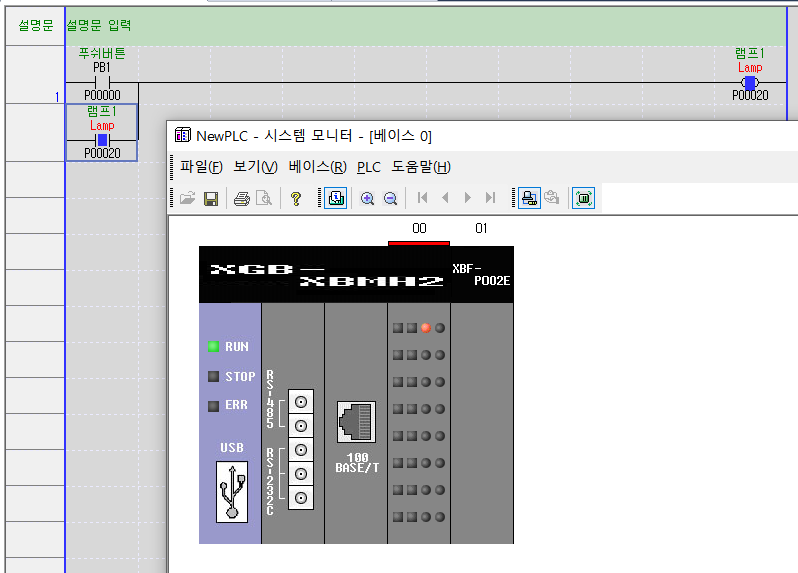Open the 보기(V) menu

[x=255, y=167]
